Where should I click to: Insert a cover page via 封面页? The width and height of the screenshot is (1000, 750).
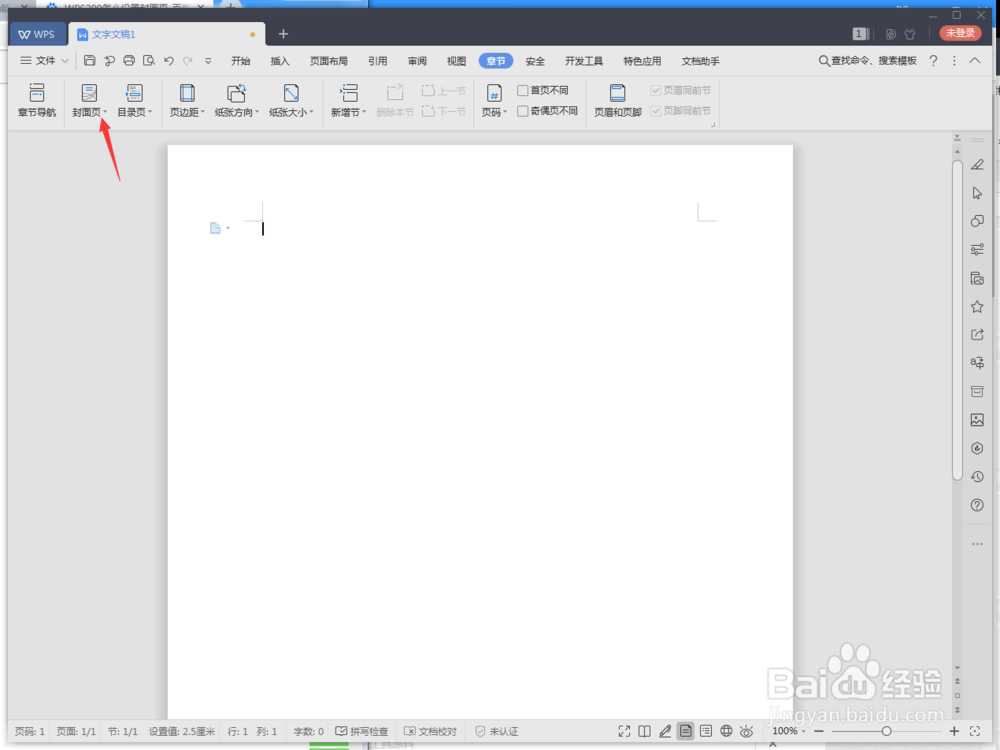89,100
